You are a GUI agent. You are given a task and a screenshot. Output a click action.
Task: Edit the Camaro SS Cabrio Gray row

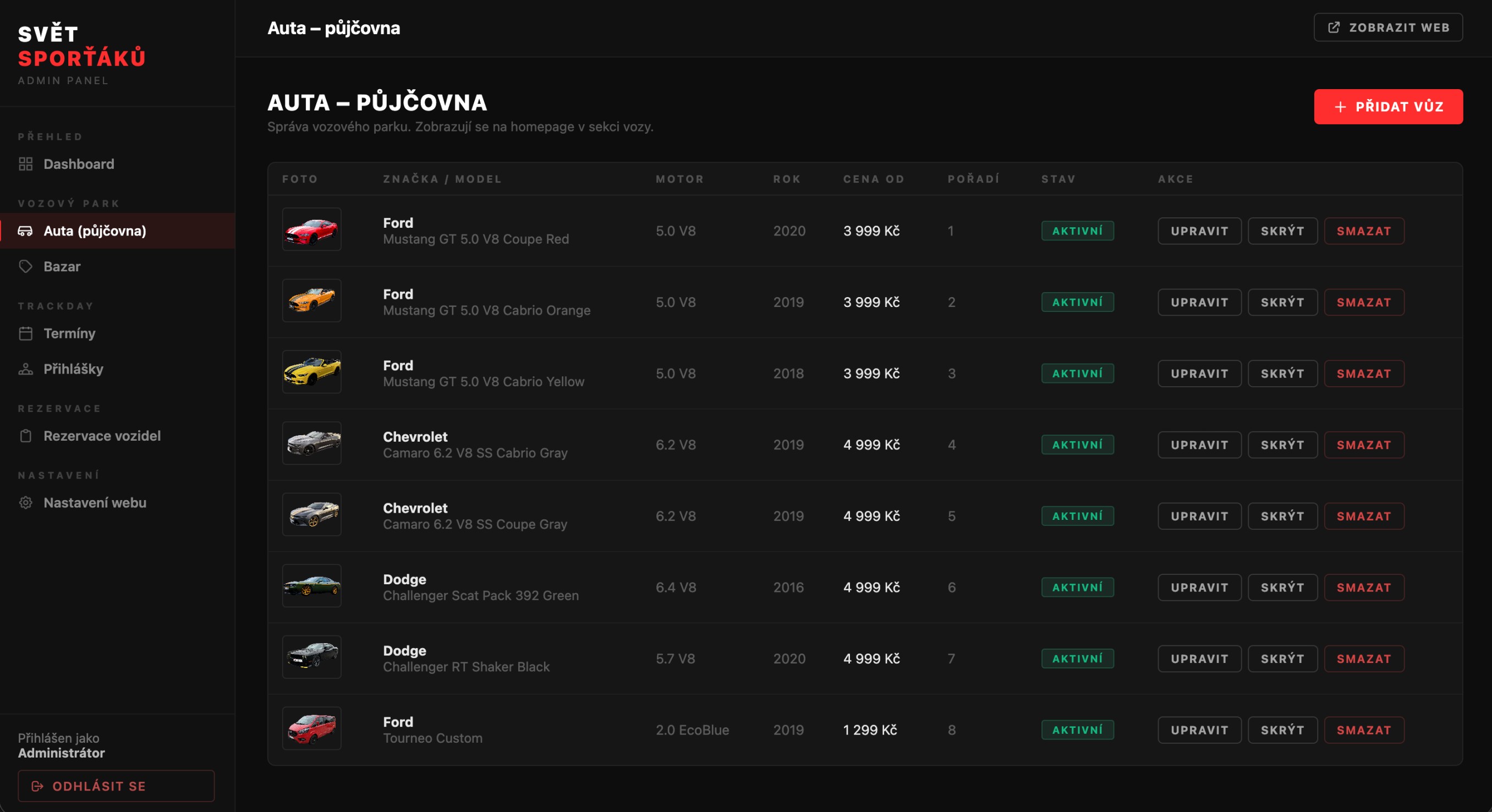1199,445
